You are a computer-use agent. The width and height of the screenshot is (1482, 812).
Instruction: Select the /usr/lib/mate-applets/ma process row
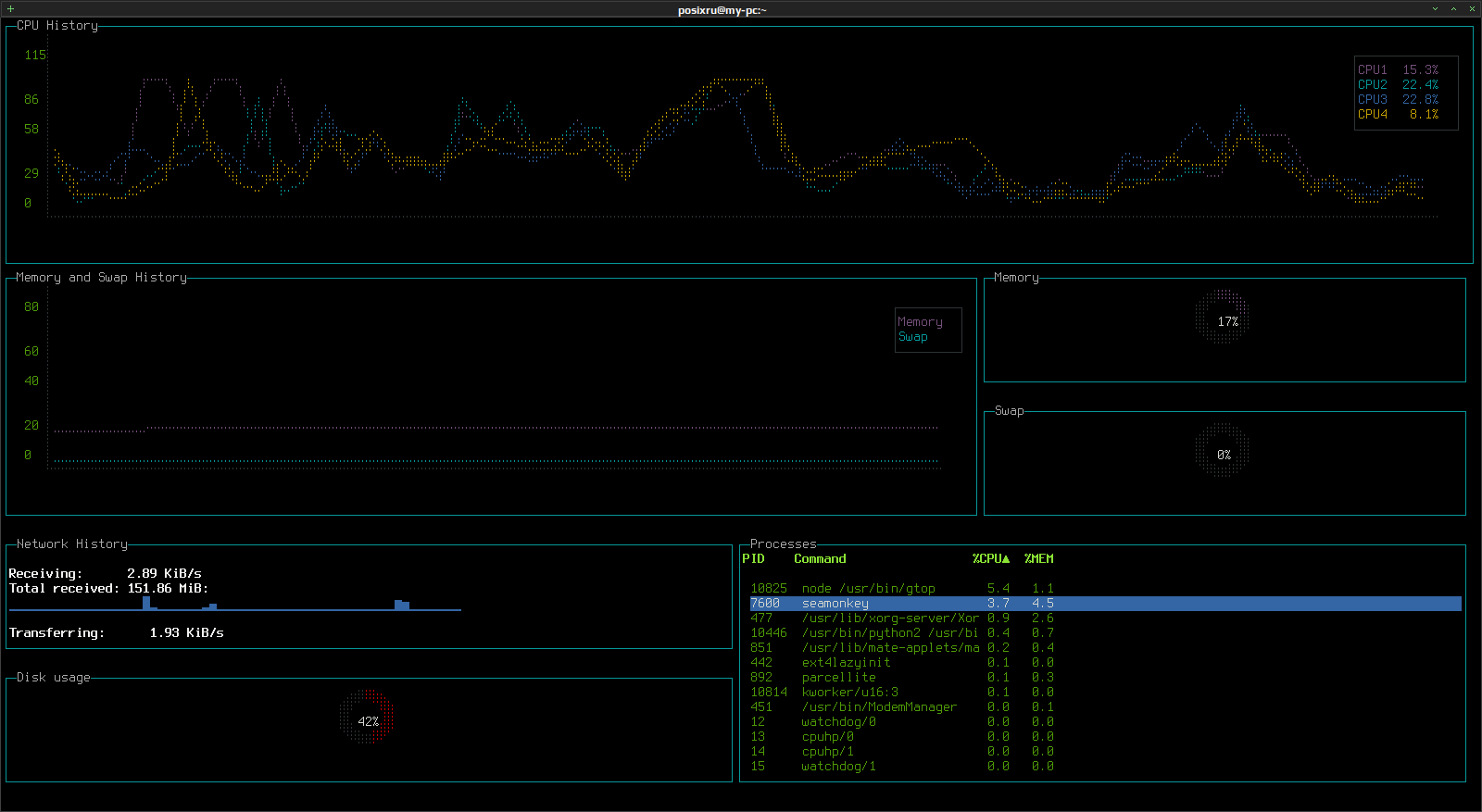(1106, 647)
